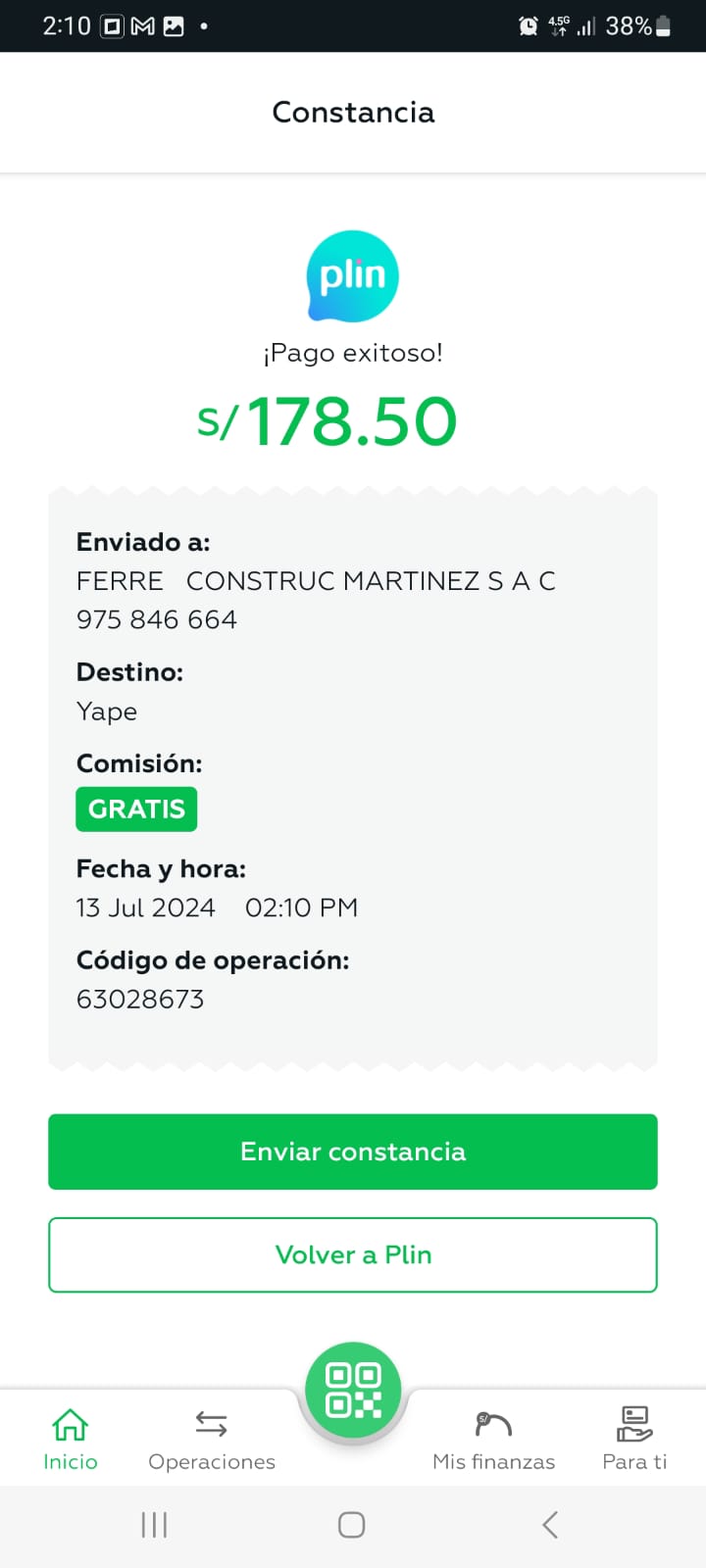Open the Mis finanzas gauge icon
This screenshot has height=1568, width=706.
[x=493, y=1424]
